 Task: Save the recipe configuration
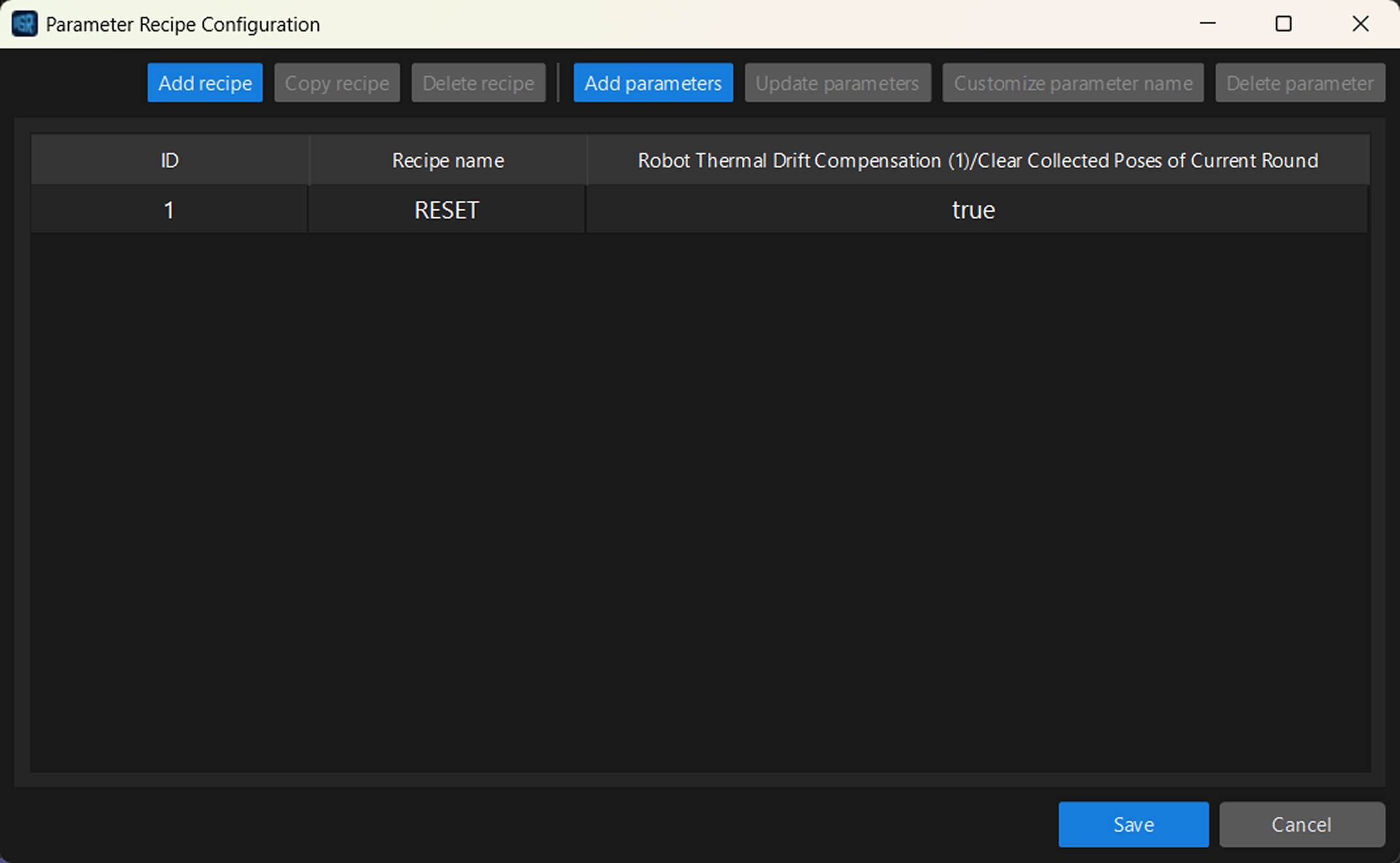point(1133,824)
